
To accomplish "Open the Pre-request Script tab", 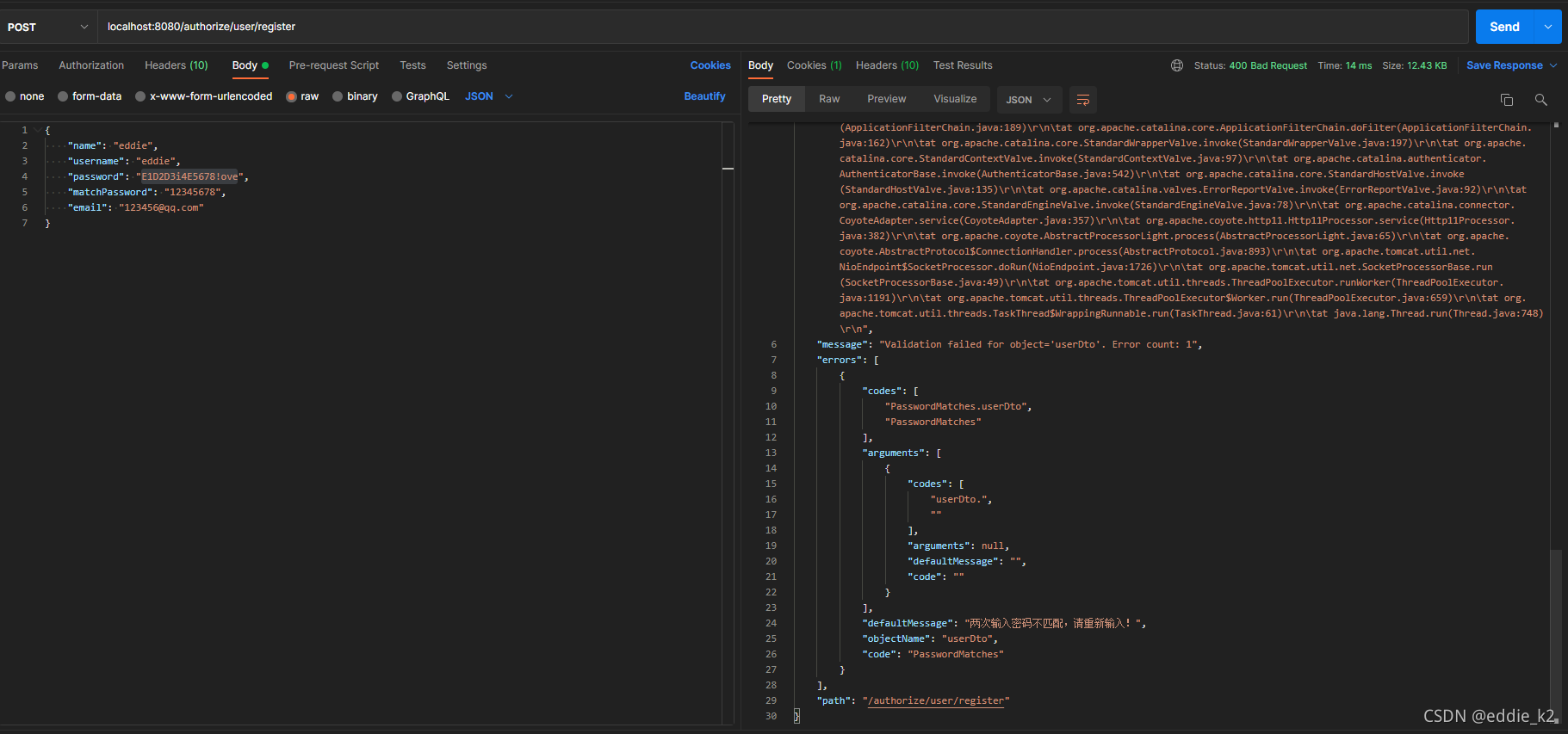I will tap(334, 65).
